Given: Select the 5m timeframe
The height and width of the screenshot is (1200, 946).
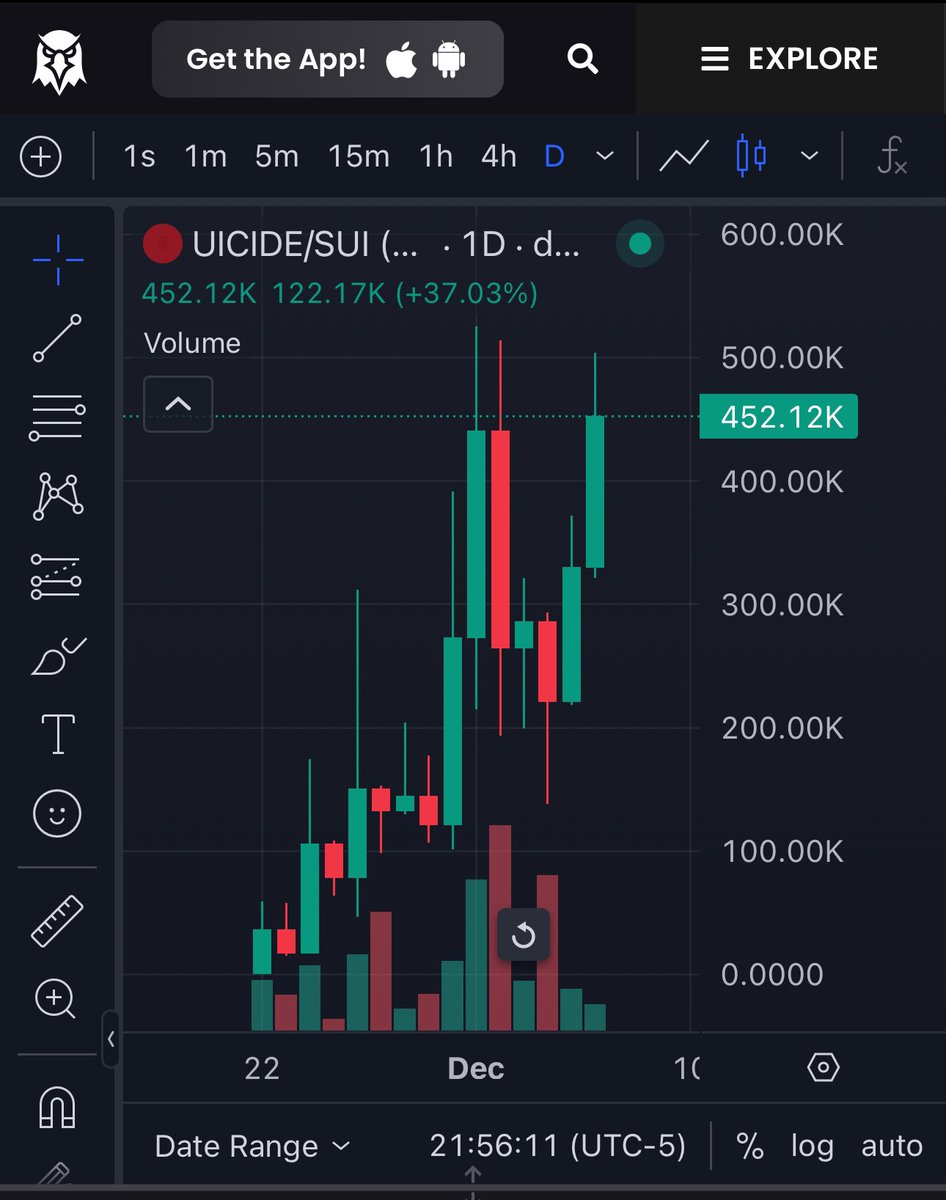Looking at the screenshot, I should click(277, 157).
